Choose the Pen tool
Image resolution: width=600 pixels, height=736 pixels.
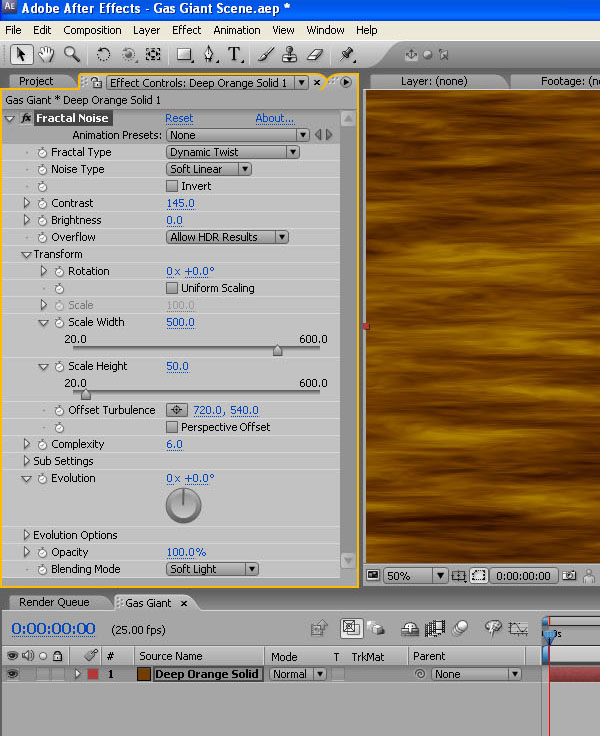click(x=209, y=55)
